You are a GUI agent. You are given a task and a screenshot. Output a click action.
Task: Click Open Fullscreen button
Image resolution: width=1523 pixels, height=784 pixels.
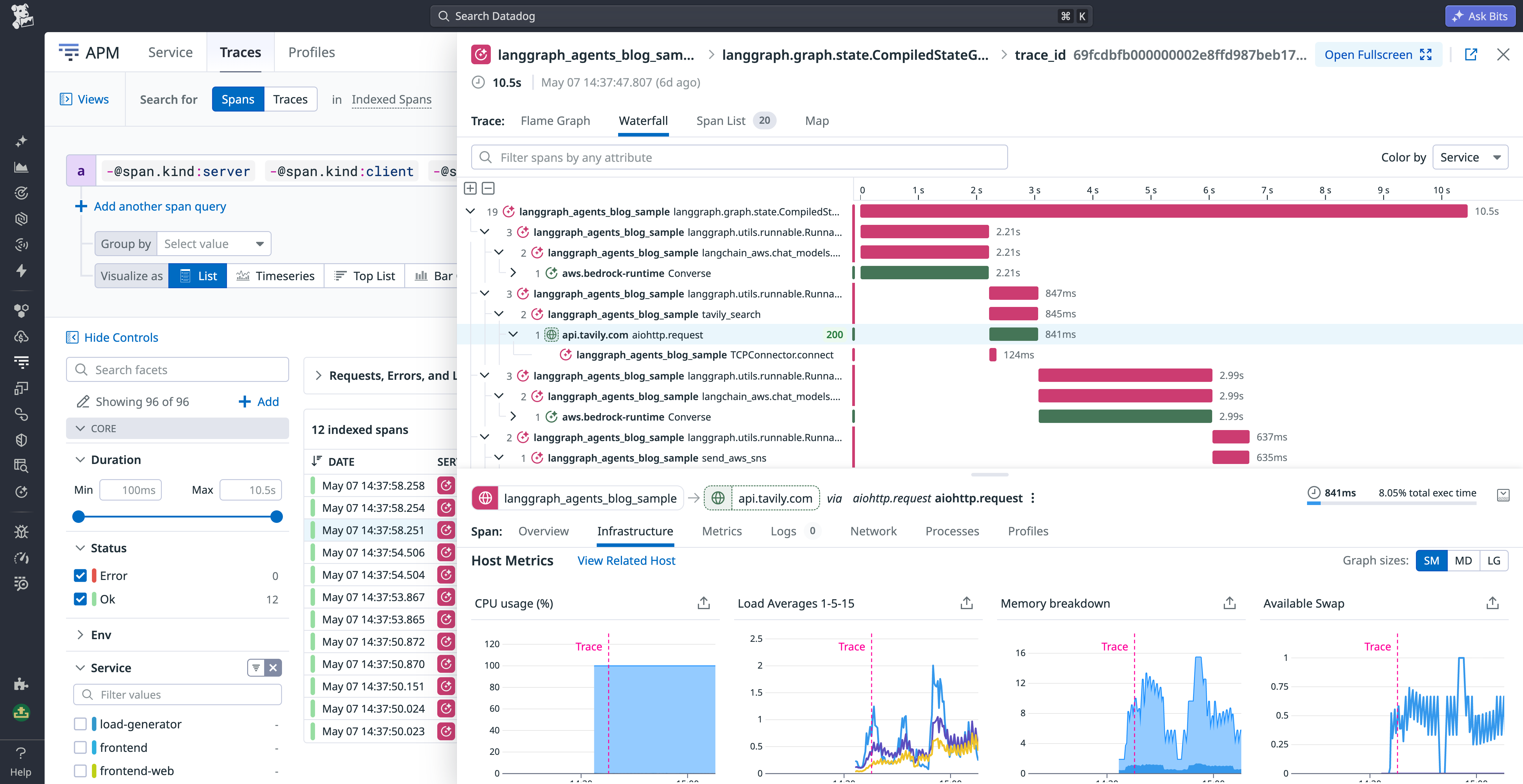(x=1378, y=55)
